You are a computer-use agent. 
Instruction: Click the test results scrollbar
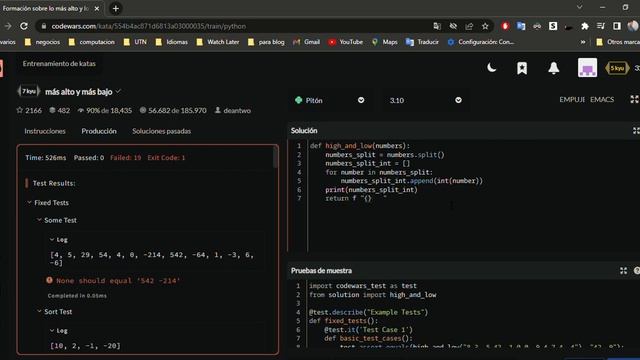(276, 157)
